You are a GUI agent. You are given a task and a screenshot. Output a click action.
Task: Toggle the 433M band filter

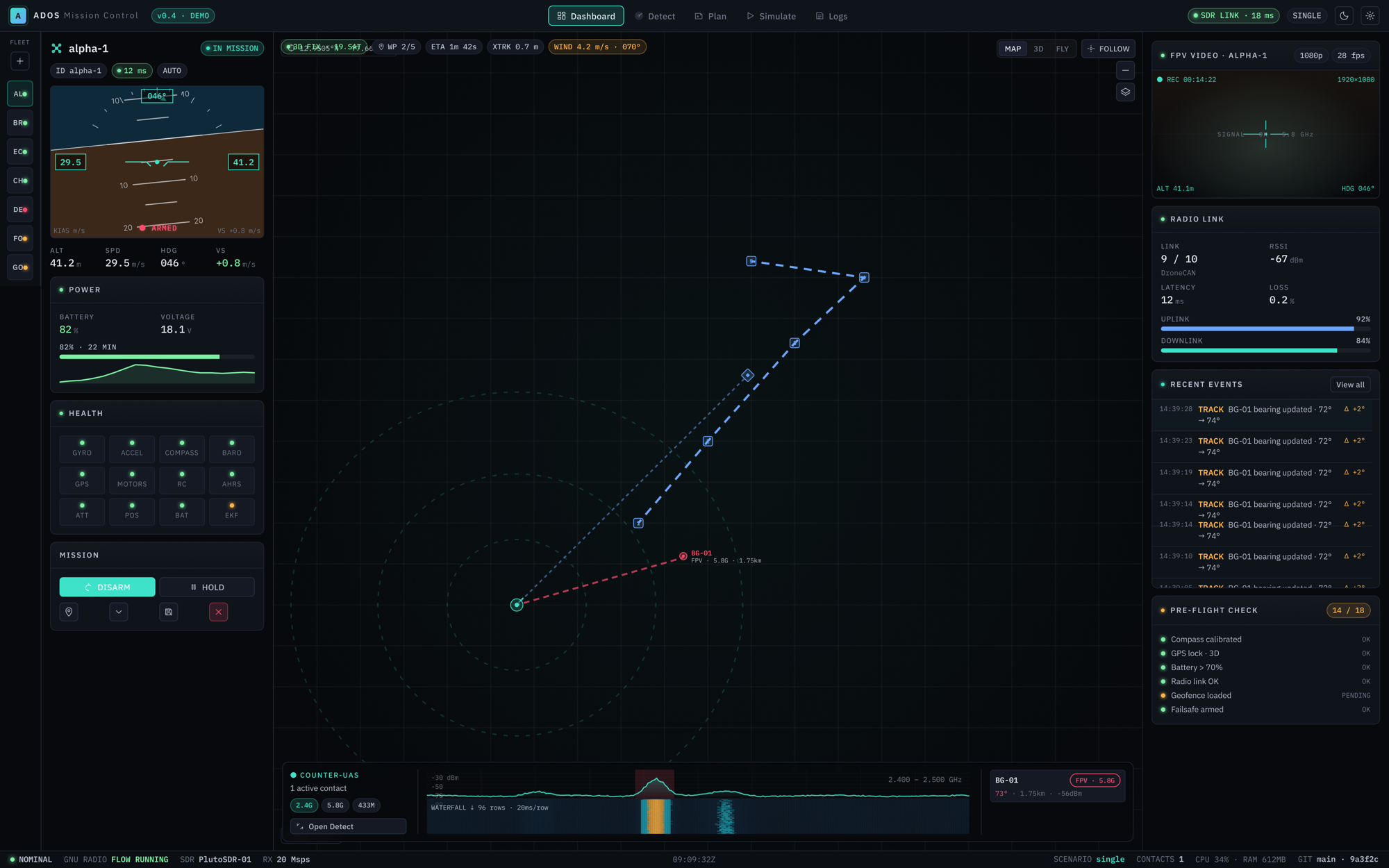pyautogui.click(x=367, y=806)
